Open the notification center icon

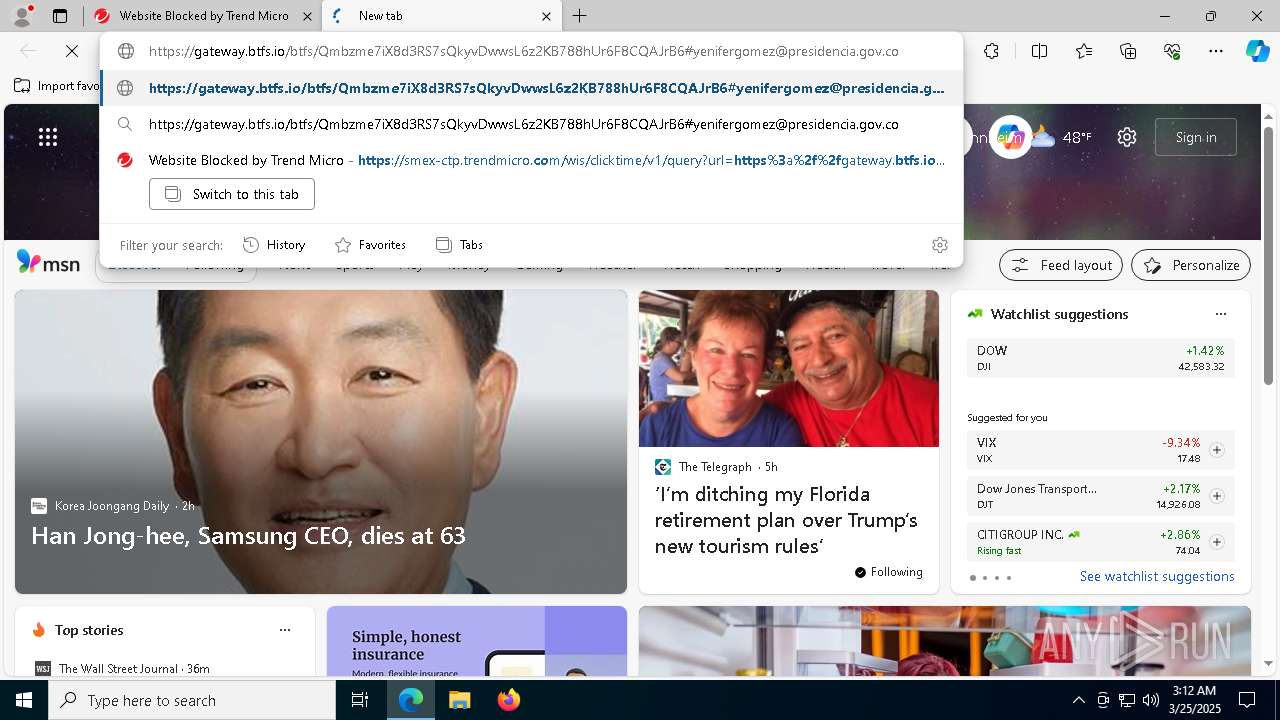[1247, 700]
